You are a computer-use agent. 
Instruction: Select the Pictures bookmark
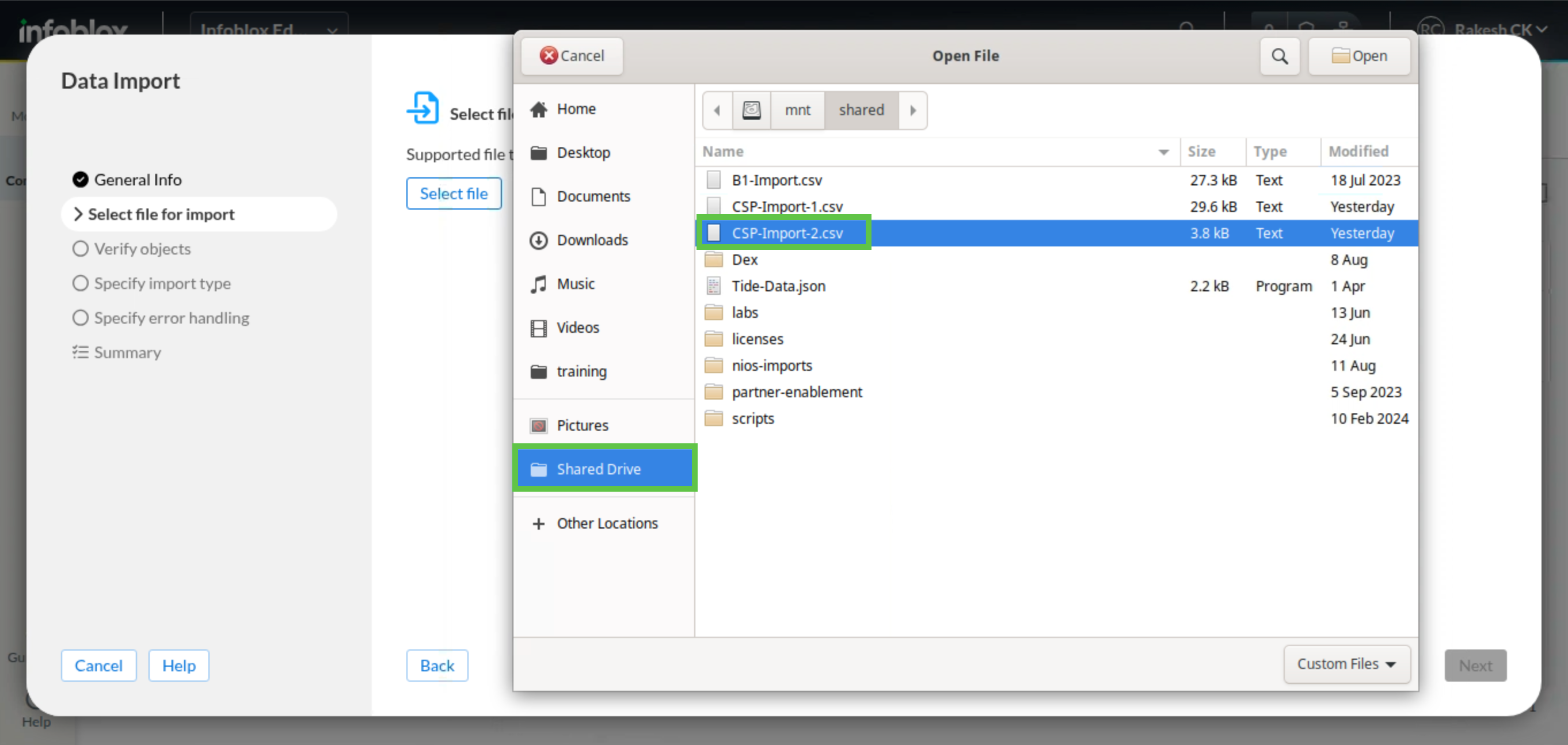(582, 425)
